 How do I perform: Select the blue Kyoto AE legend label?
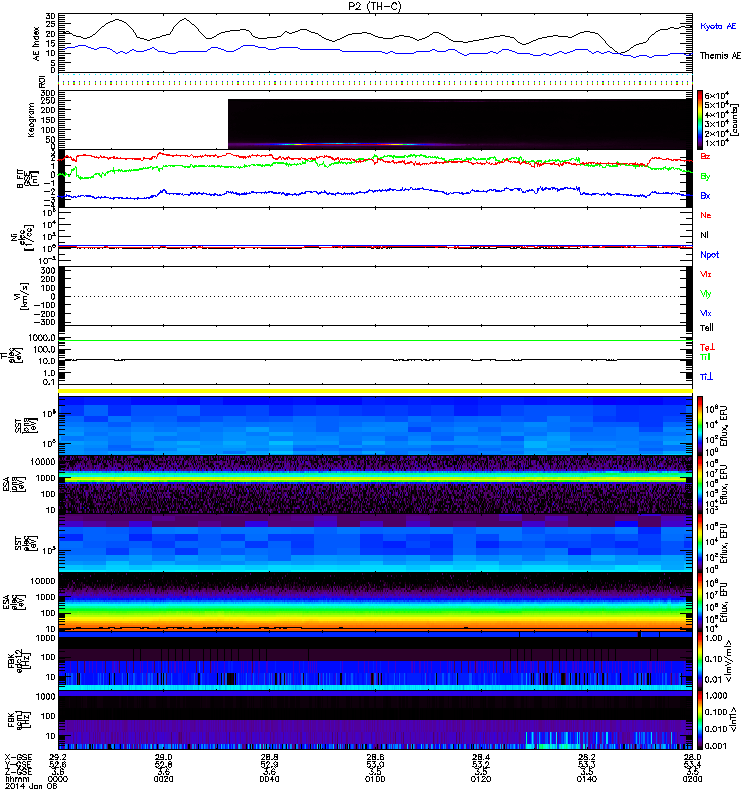(718, 26)
